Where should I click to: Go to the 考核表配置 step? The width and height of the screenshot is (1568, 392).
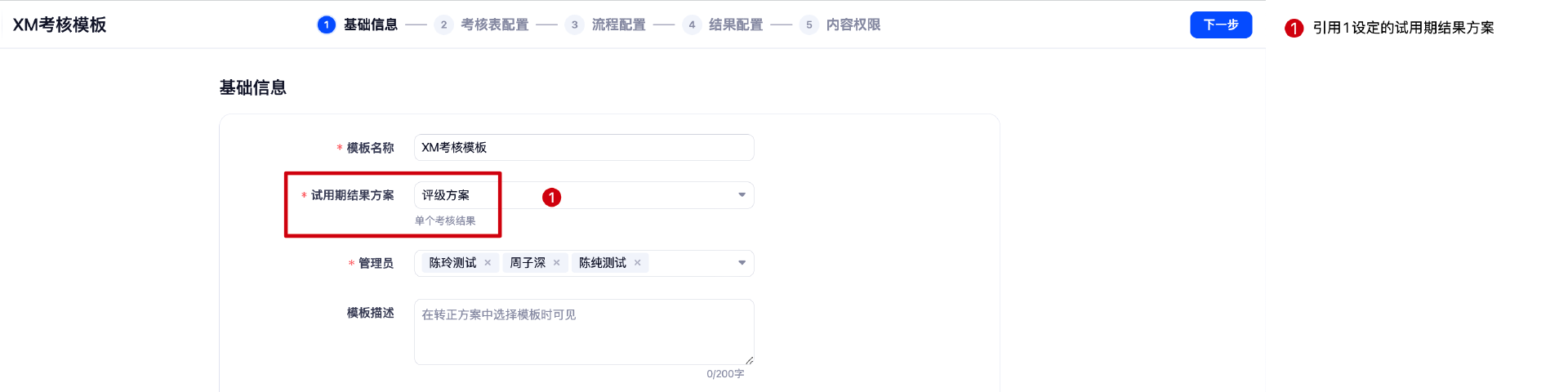[494, 24]
